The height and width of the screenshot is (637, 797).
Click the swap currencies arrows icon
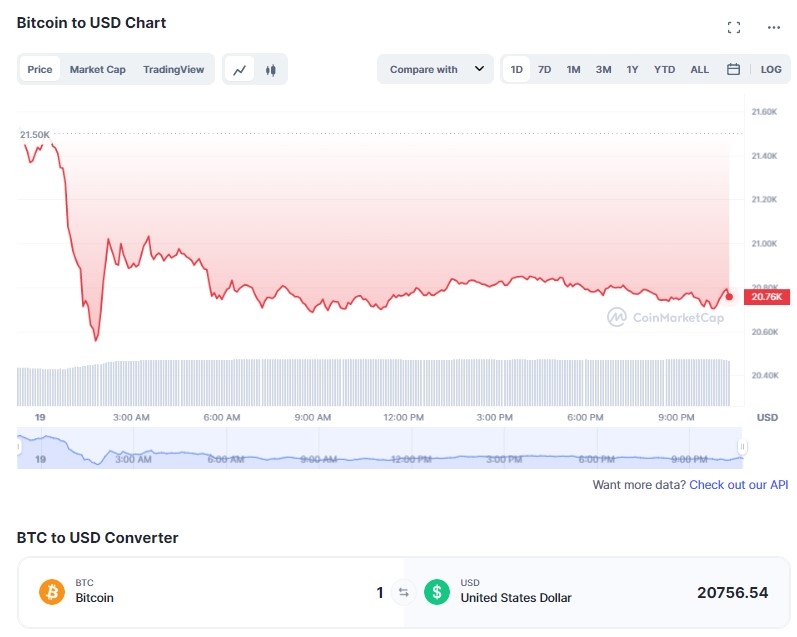click(404, 592)
